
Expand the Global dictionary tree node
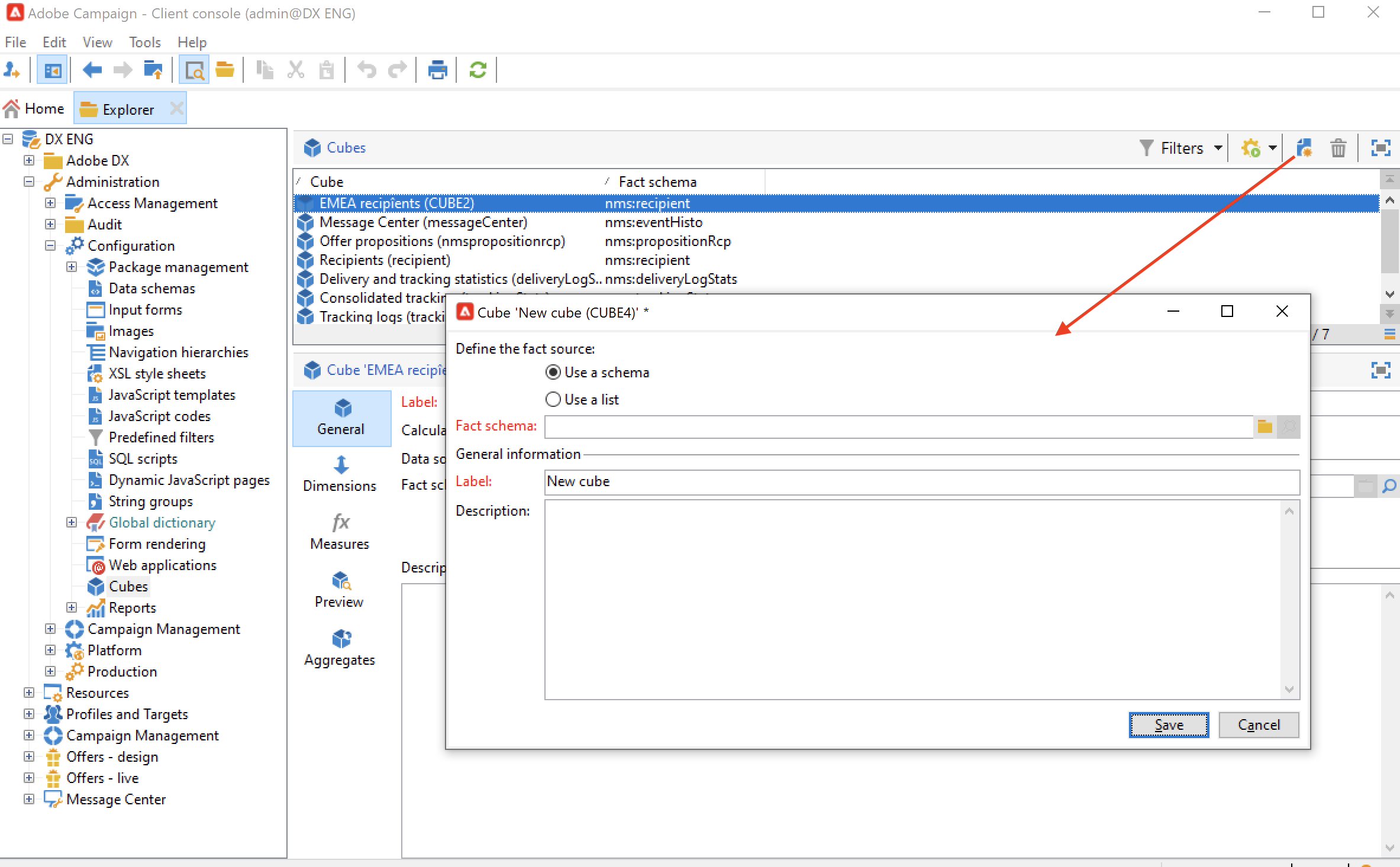[72, 522]
